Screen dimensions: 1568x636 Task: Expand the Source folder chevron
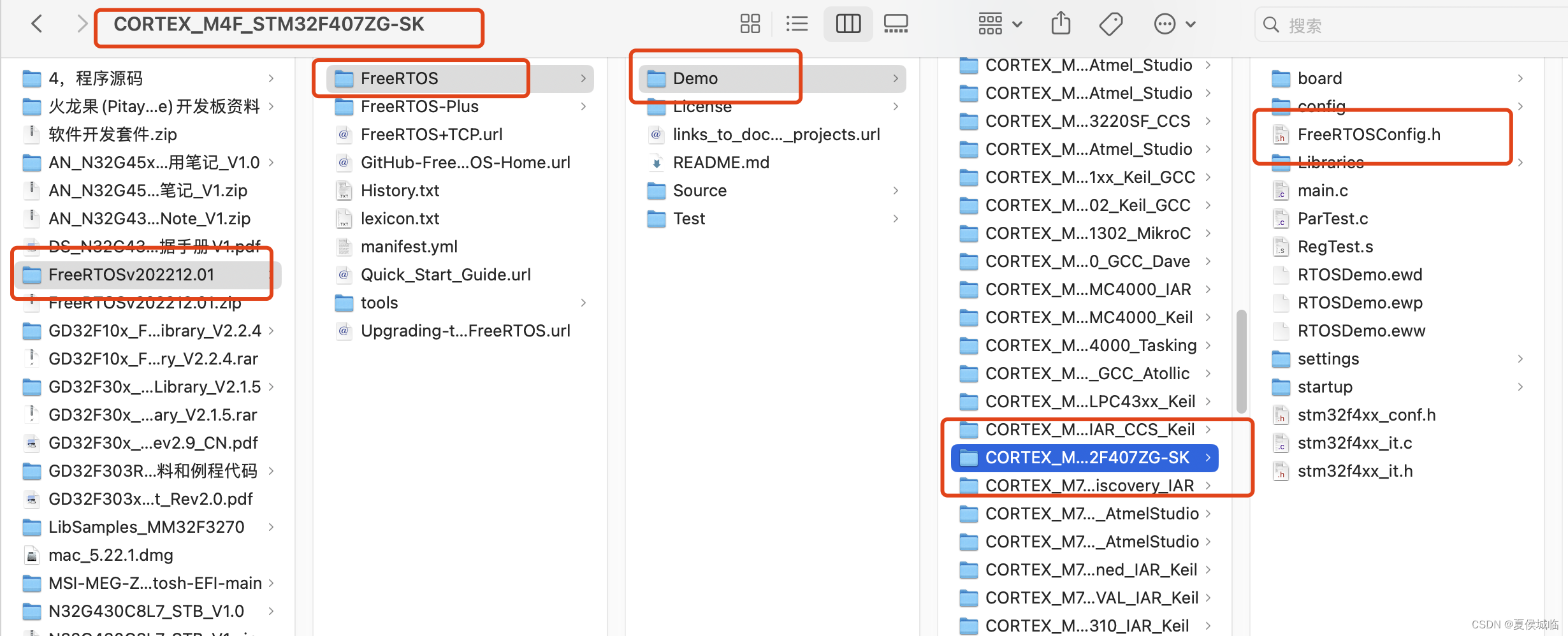coord(896,191)
